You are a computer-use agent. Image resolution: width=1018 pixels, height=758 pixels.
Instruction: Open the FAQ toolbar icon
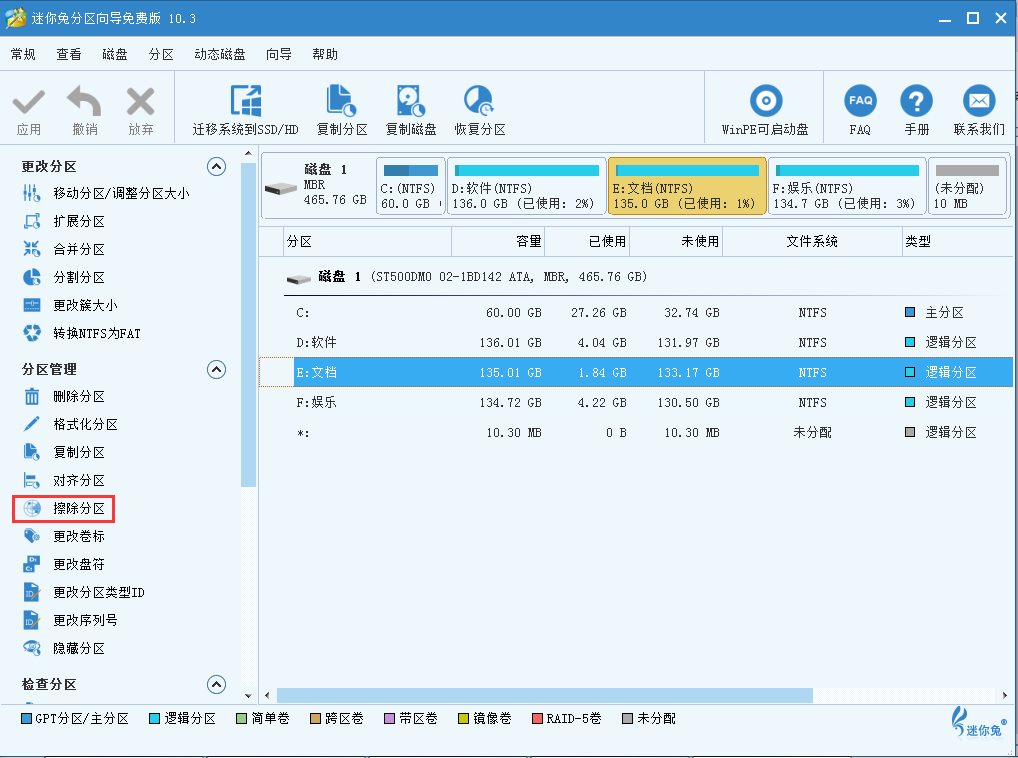tap(860, 101)
